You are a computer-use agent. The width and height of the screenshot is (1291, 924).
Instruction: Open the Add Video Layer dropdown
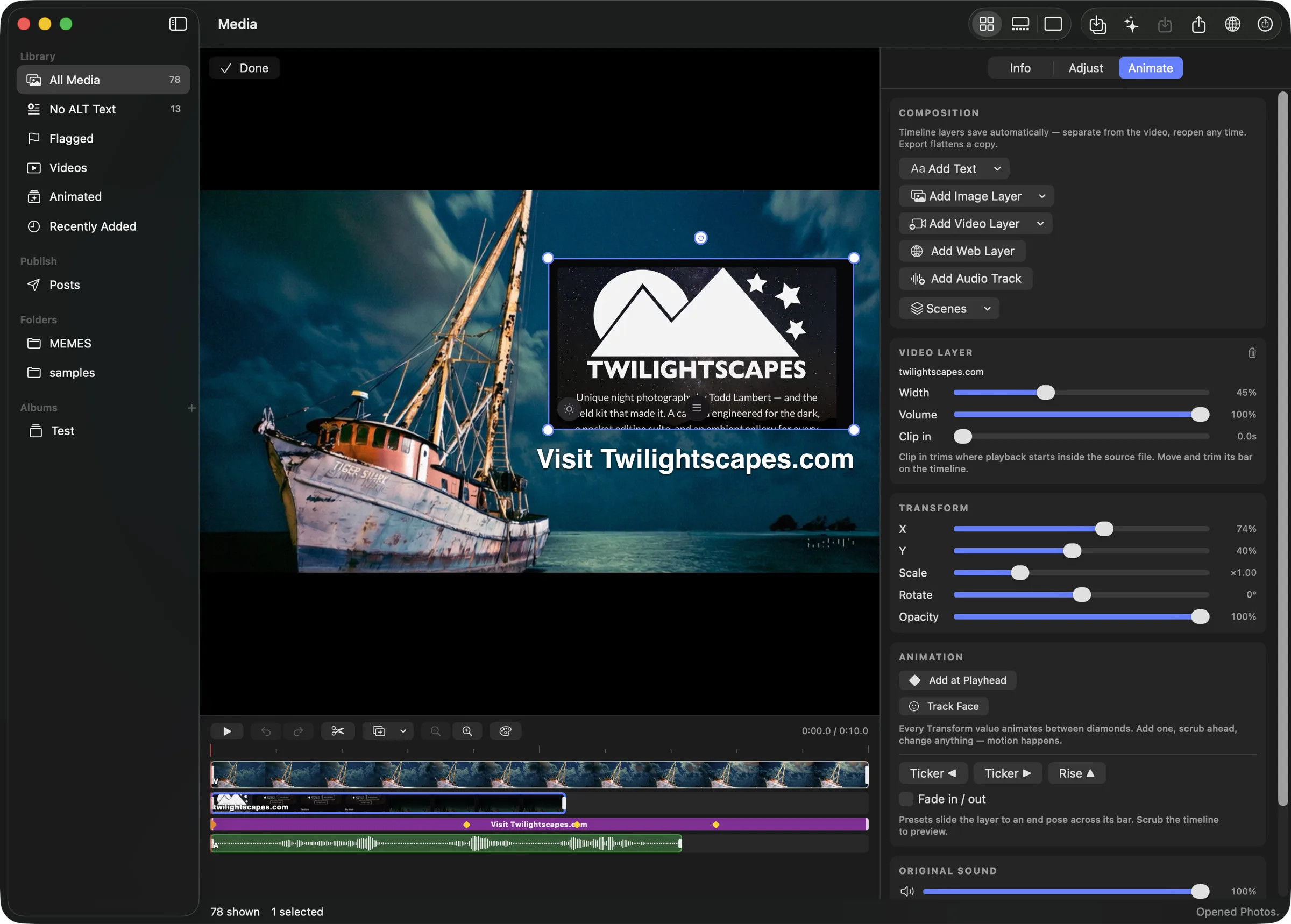click(975, 224)
